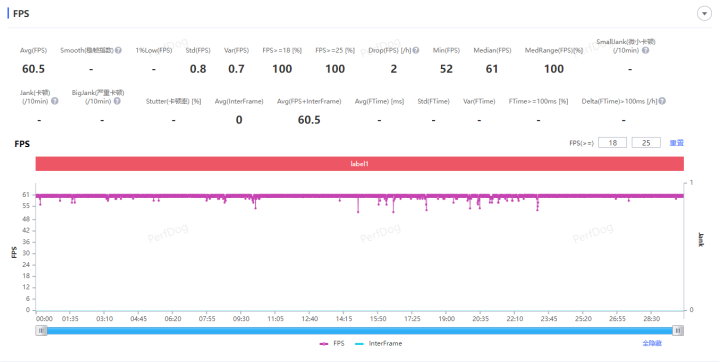Click the FTime>=100ms [%] label
Viewport: 720px width, 362px height.
[x=538, y=101]
